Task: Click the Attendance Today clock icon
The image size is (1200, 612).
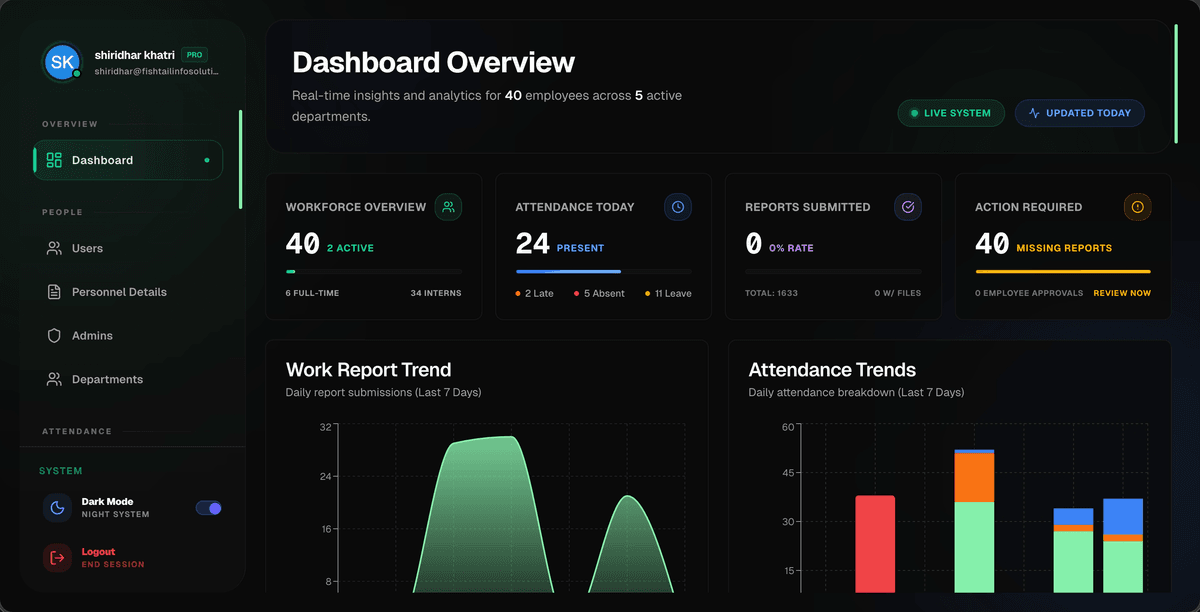Action: pos(678,207)
